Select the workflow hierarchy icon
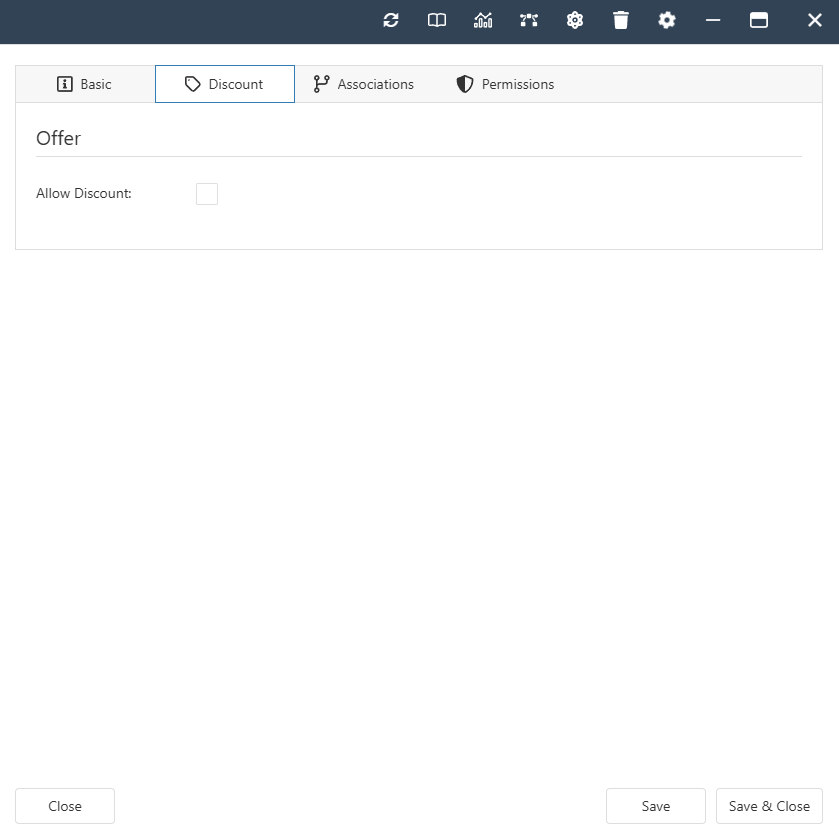 [529, 20]
